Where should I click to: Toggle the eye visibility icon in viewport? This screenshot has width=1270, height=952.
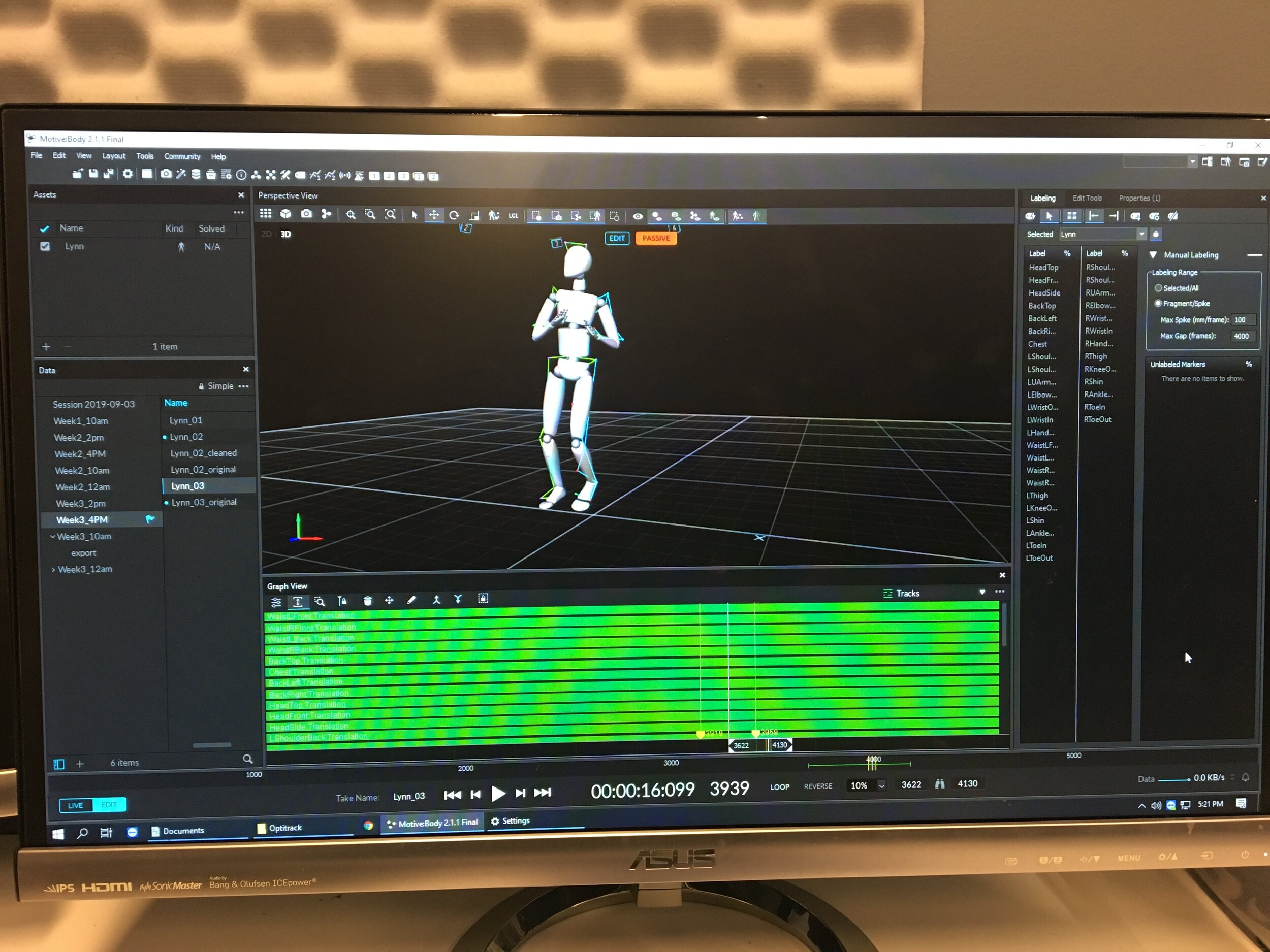tap(638, 216)
